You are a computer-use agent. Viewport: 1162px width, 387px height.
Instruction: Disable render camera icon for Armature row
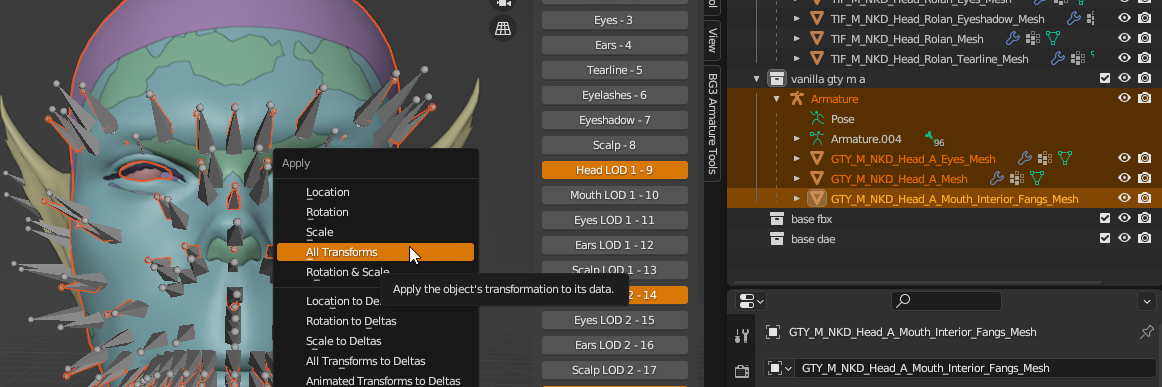(1144, 98)
